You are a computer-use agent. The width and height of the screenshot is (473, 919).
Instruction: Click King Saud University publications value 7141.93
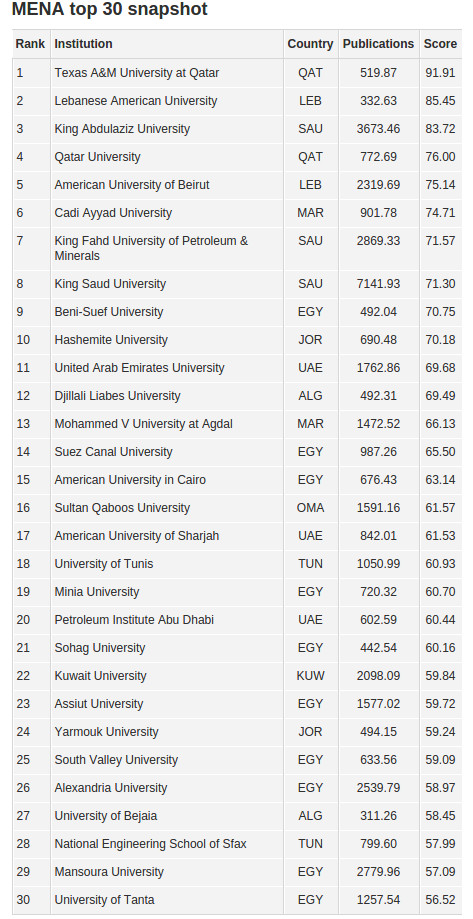pyautogui.click(x=378, y=284)
